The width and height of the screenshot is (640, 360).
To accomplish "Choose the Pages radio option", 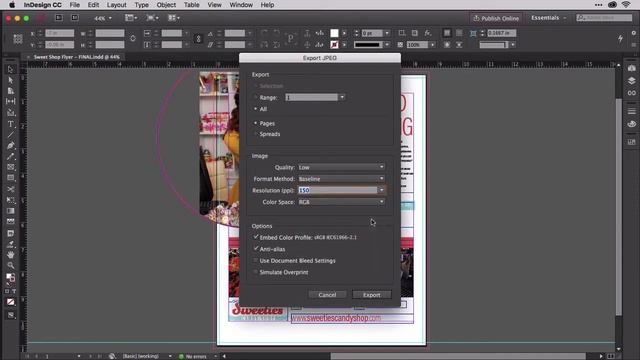I will (256, 123).
